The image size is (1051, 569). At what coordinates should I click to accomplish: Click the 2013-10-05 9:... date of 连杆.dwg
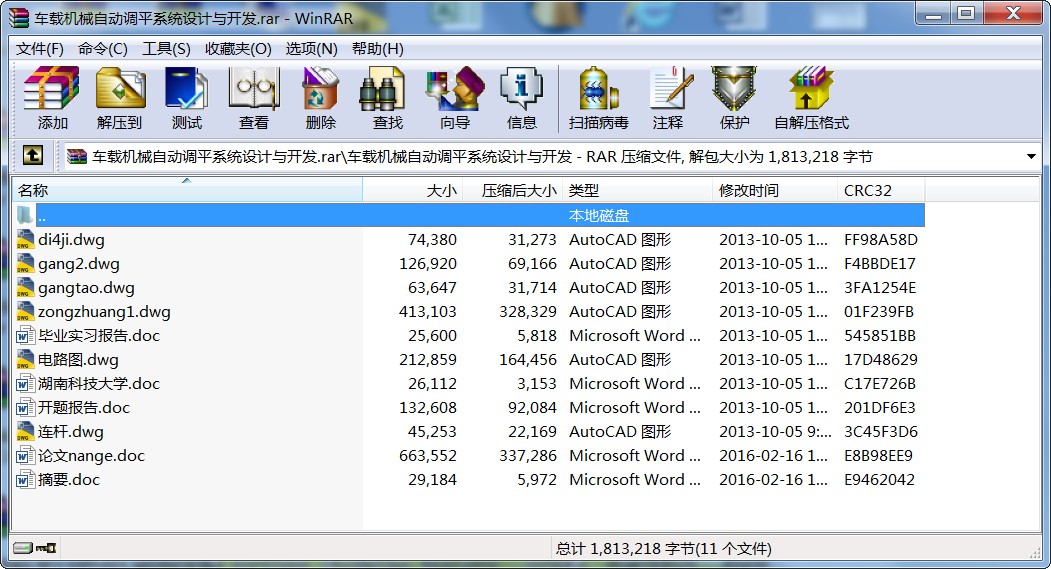(x=776, y=432)
